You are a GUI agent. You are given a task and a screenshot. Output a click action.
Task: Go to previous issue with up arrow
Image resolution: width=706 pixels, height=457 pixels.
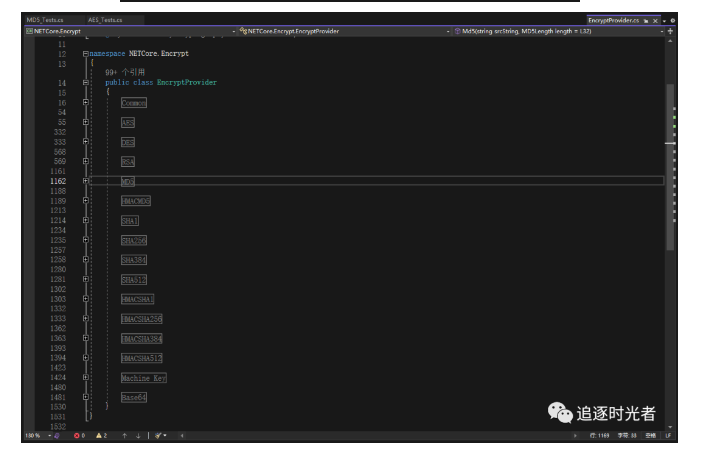click(125, 435)
